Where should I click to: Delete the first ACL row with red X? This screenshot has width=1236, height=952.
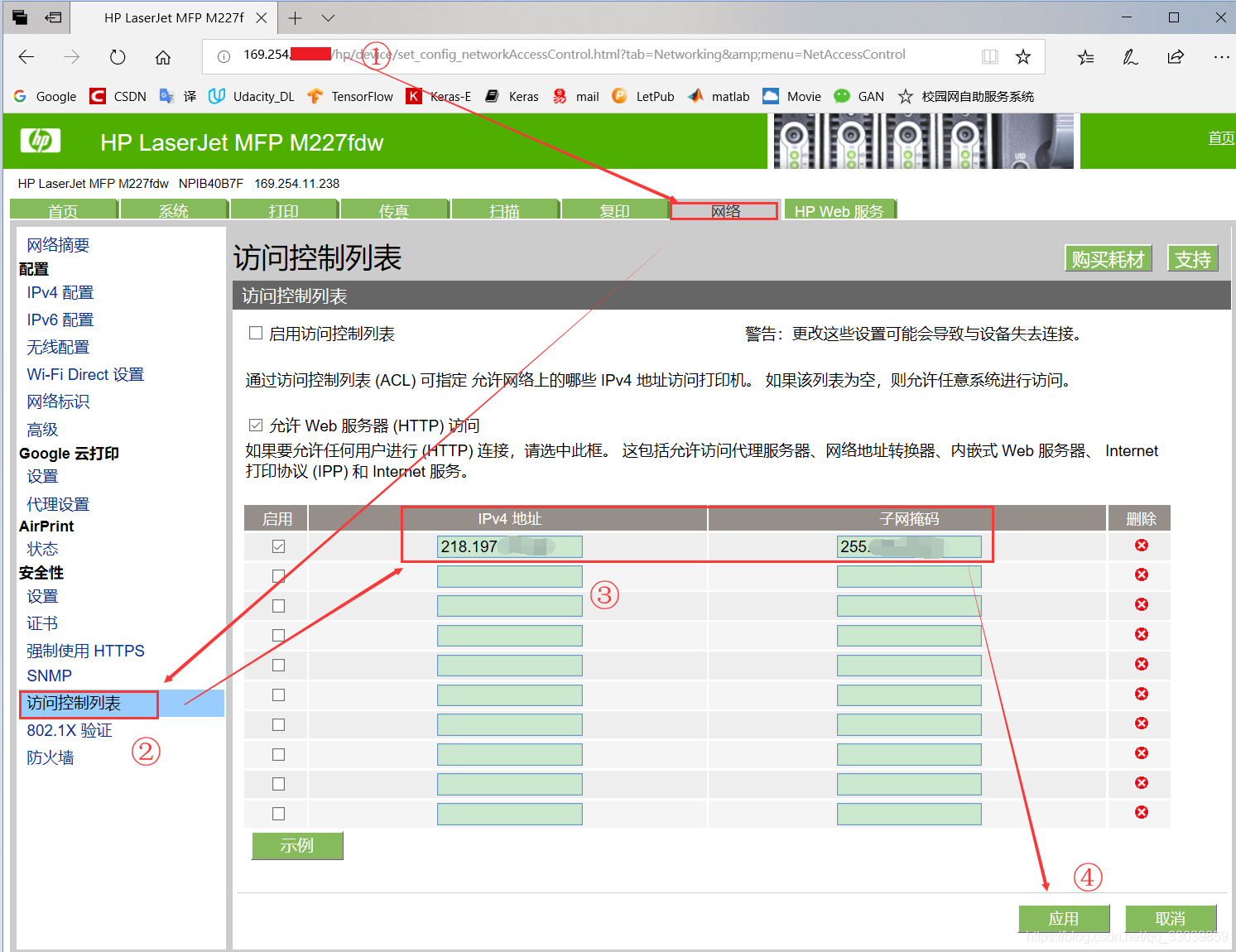(x=1142, y=545)
